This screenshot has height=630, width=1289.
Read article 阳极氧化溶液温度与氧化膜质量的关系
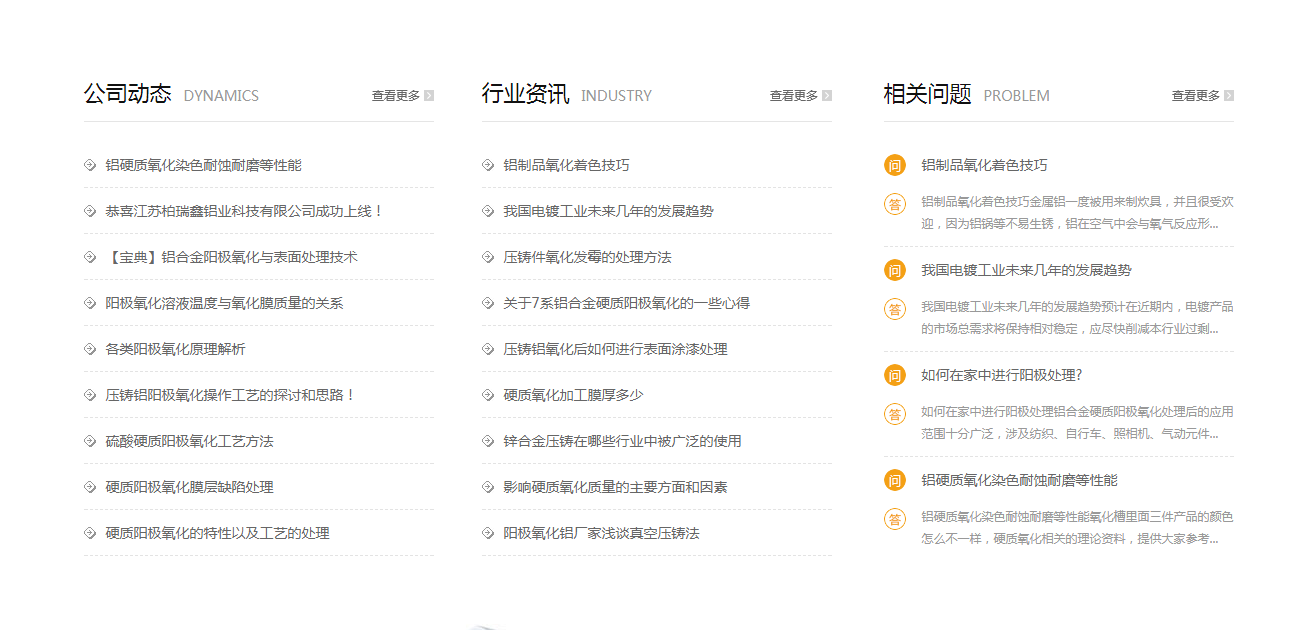pyautogui.click(x=224, y=303)
